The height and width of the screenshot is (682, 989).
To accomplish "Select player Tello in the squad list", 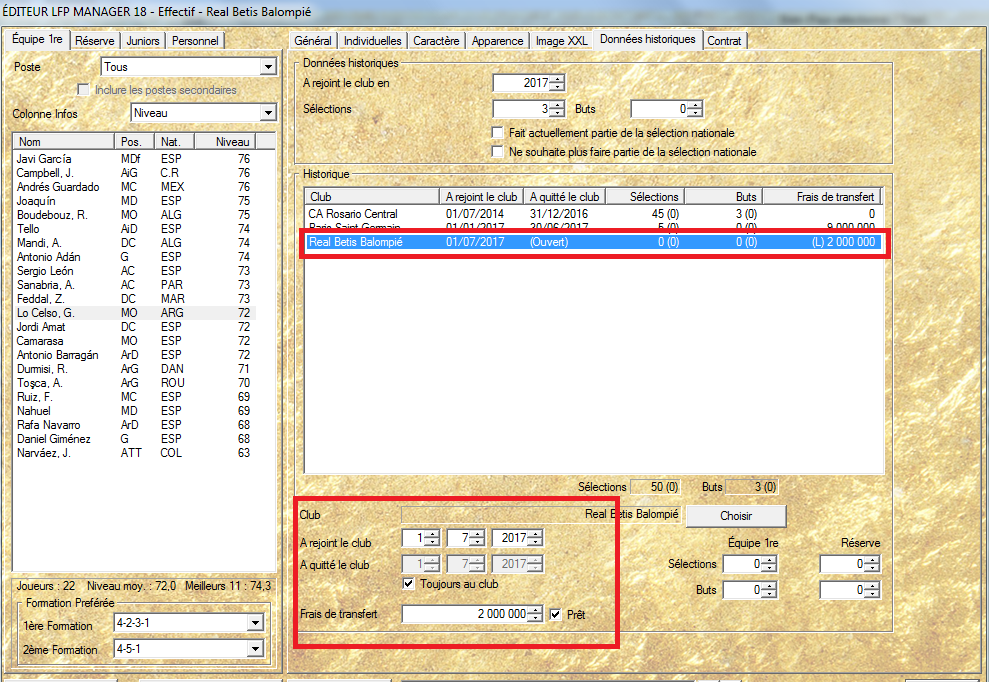I will [135, 229].
